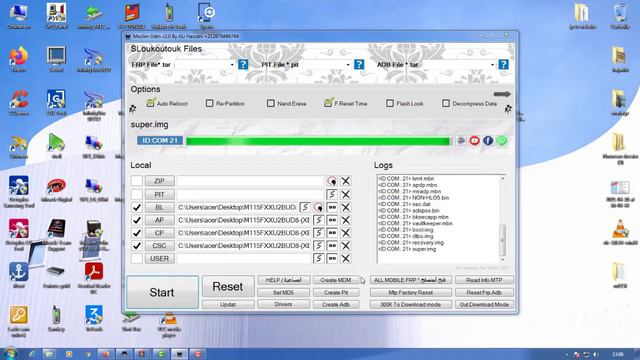This screenshot has width=640, height=360.
Task: Click the Mtp Factory Reset button
Action: coord(411,293)
